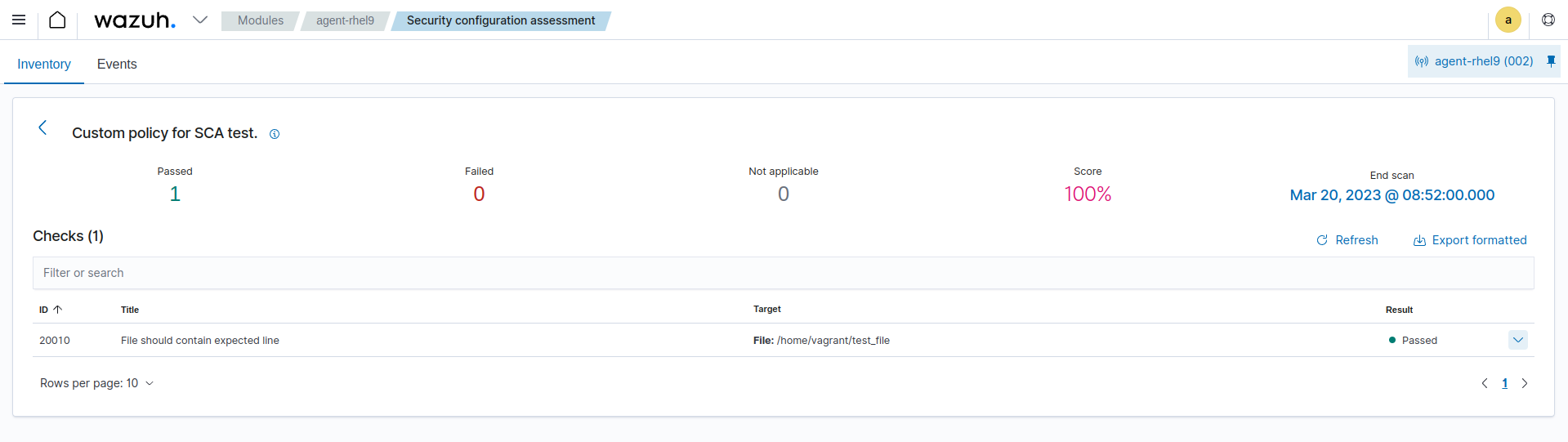Focus the Filter or search field
The height and width of the screenshot is (442, 1568).
point(783,273)
